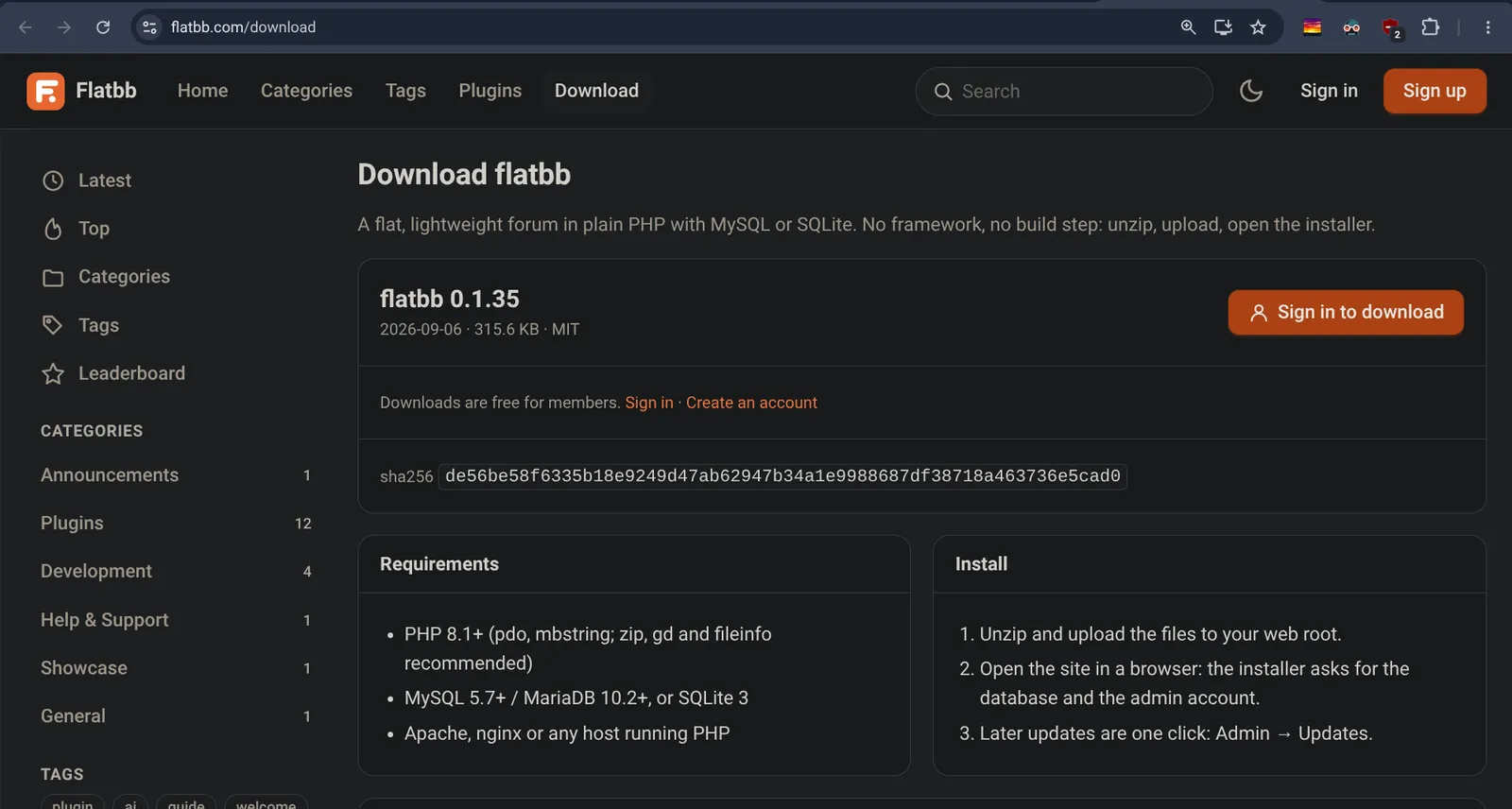Click Sign in to download button
This screenshot has width=1512, height=809.
[1346, 312]
